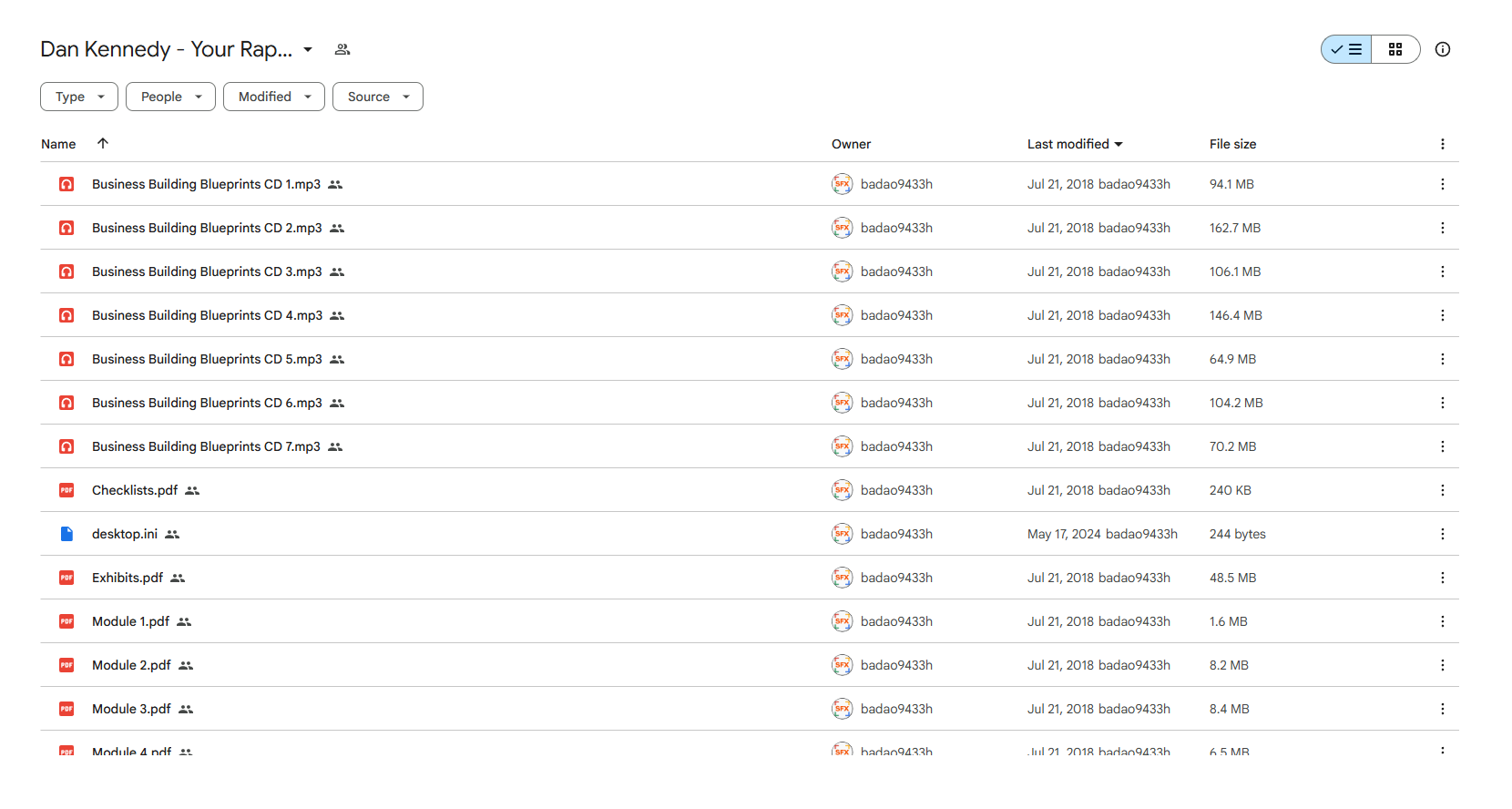The width and height of the screenshot is (1512, 809).
Task: Open column header more options menu
Action: [x=1443, y=144]
